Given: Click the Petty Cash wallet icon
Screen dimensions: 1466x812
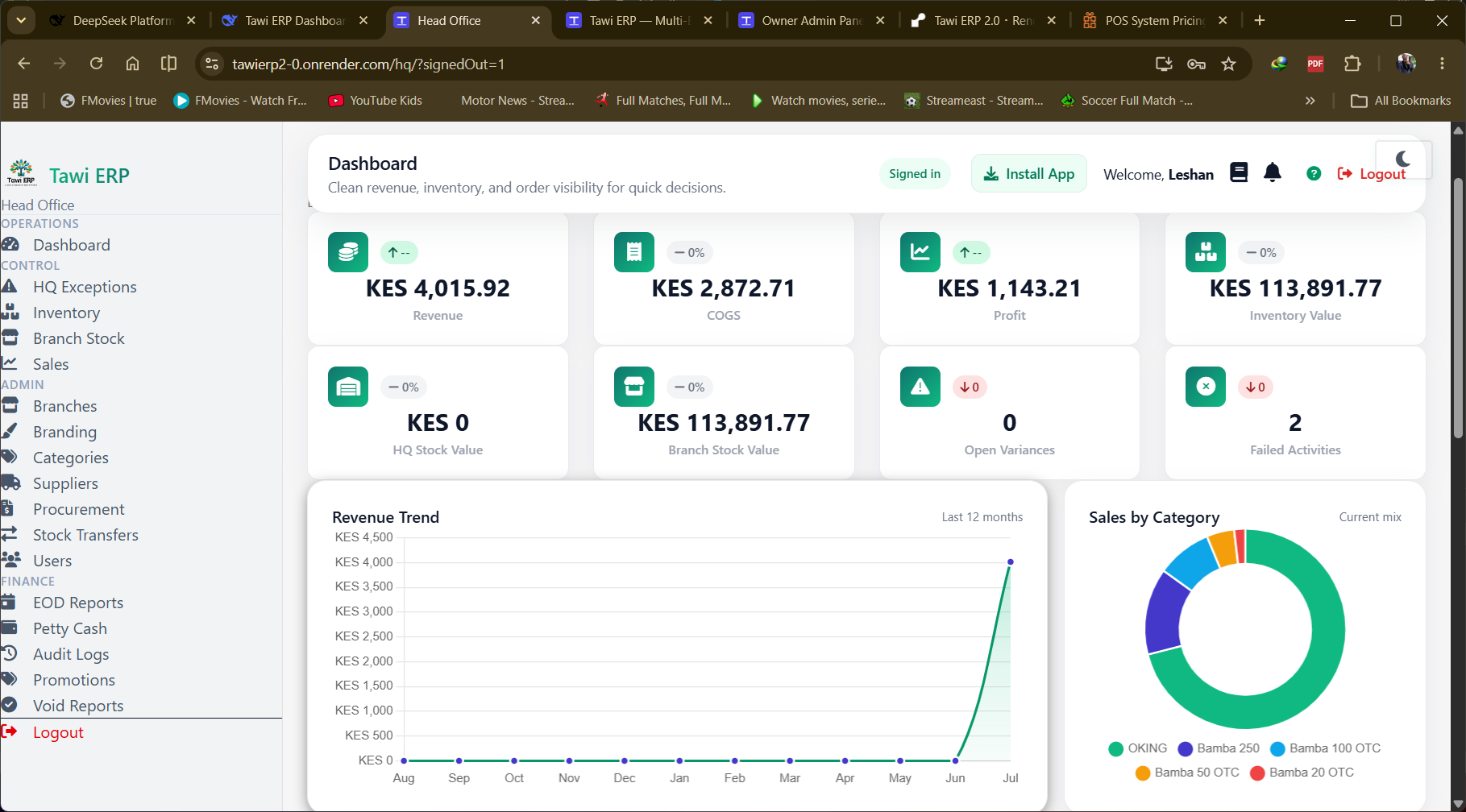Looking at the screenshot, I should (x=10, y=628).
